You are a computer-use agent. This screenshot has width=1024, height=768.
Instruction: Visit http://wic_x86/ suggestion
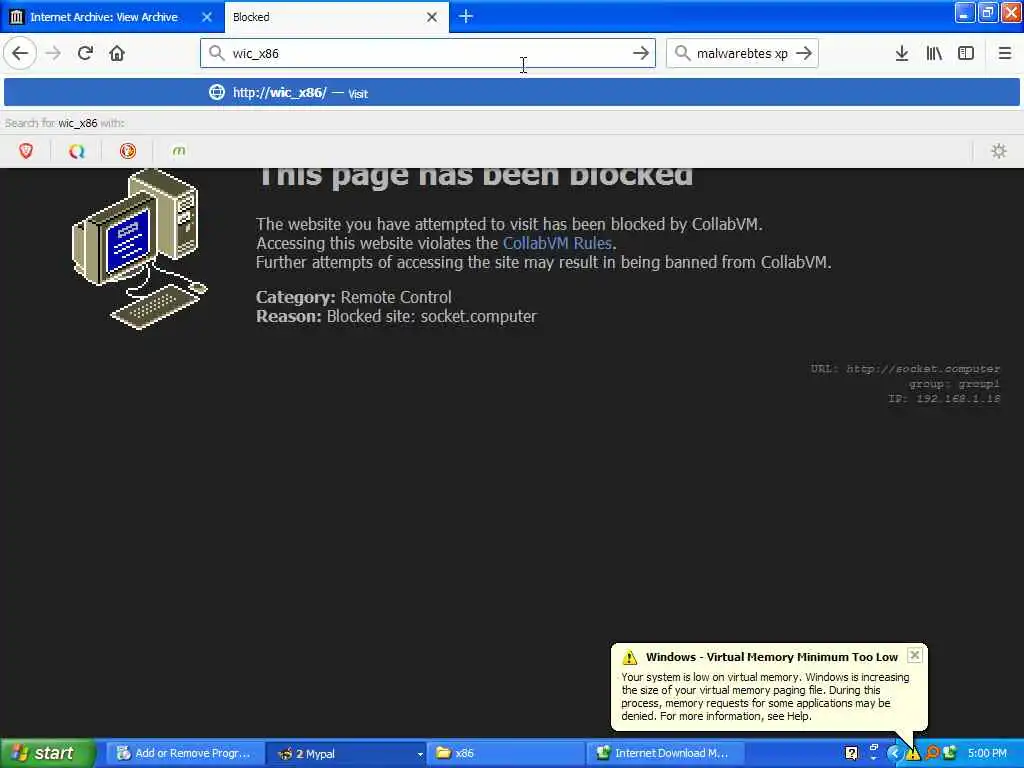coord(512,93)
